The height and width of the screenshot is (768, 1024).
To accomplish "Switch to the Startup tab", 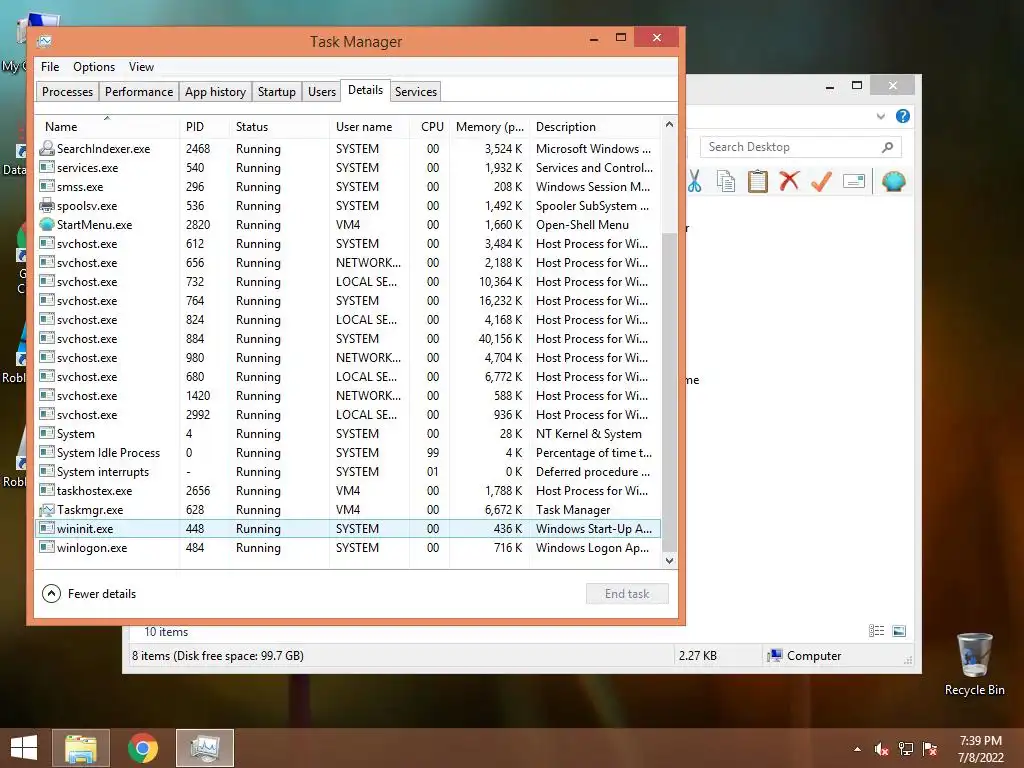I will coord(277,91).
